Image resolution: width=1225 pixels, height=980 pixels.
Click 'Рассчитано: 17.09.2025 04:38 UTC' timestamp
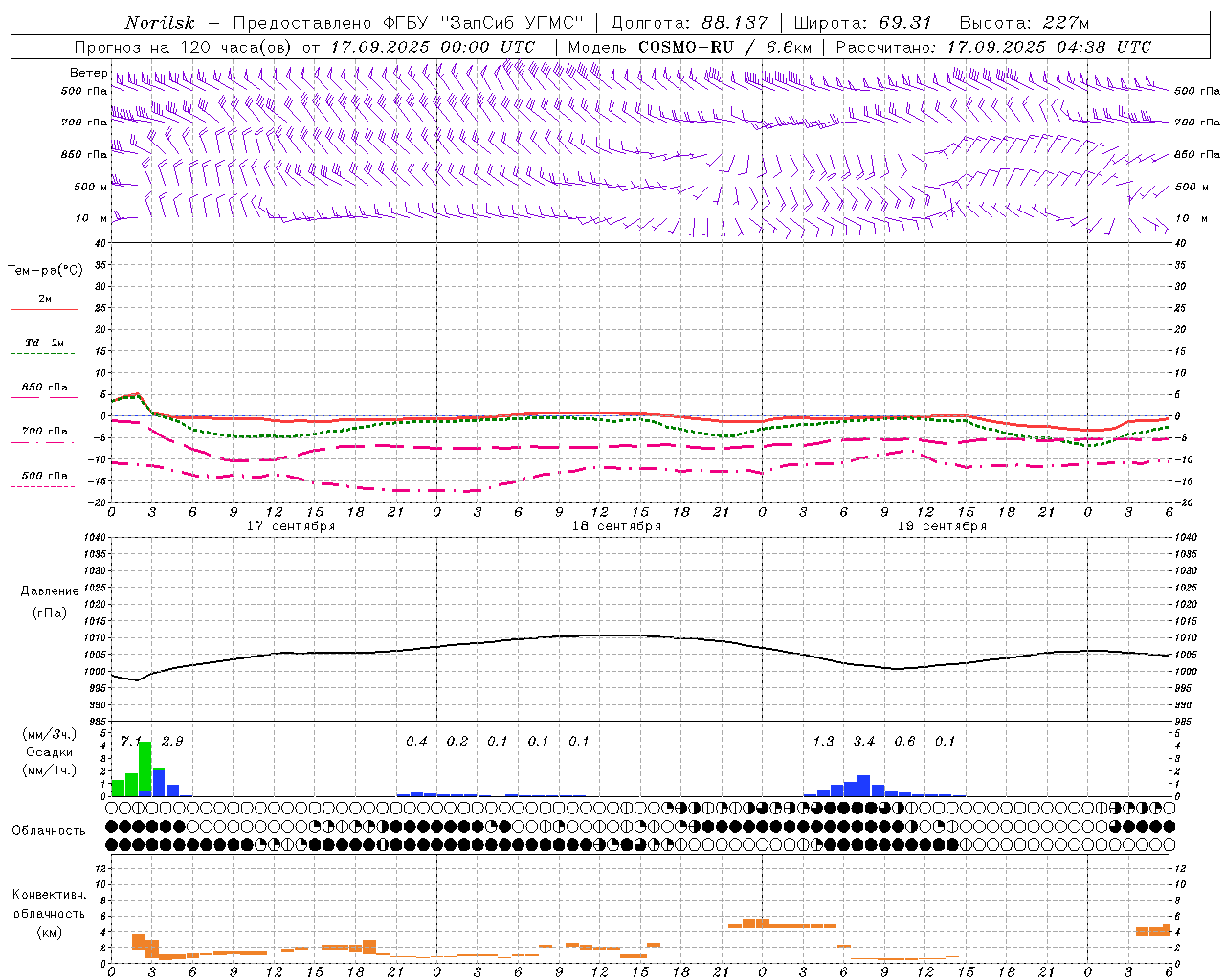993,47
